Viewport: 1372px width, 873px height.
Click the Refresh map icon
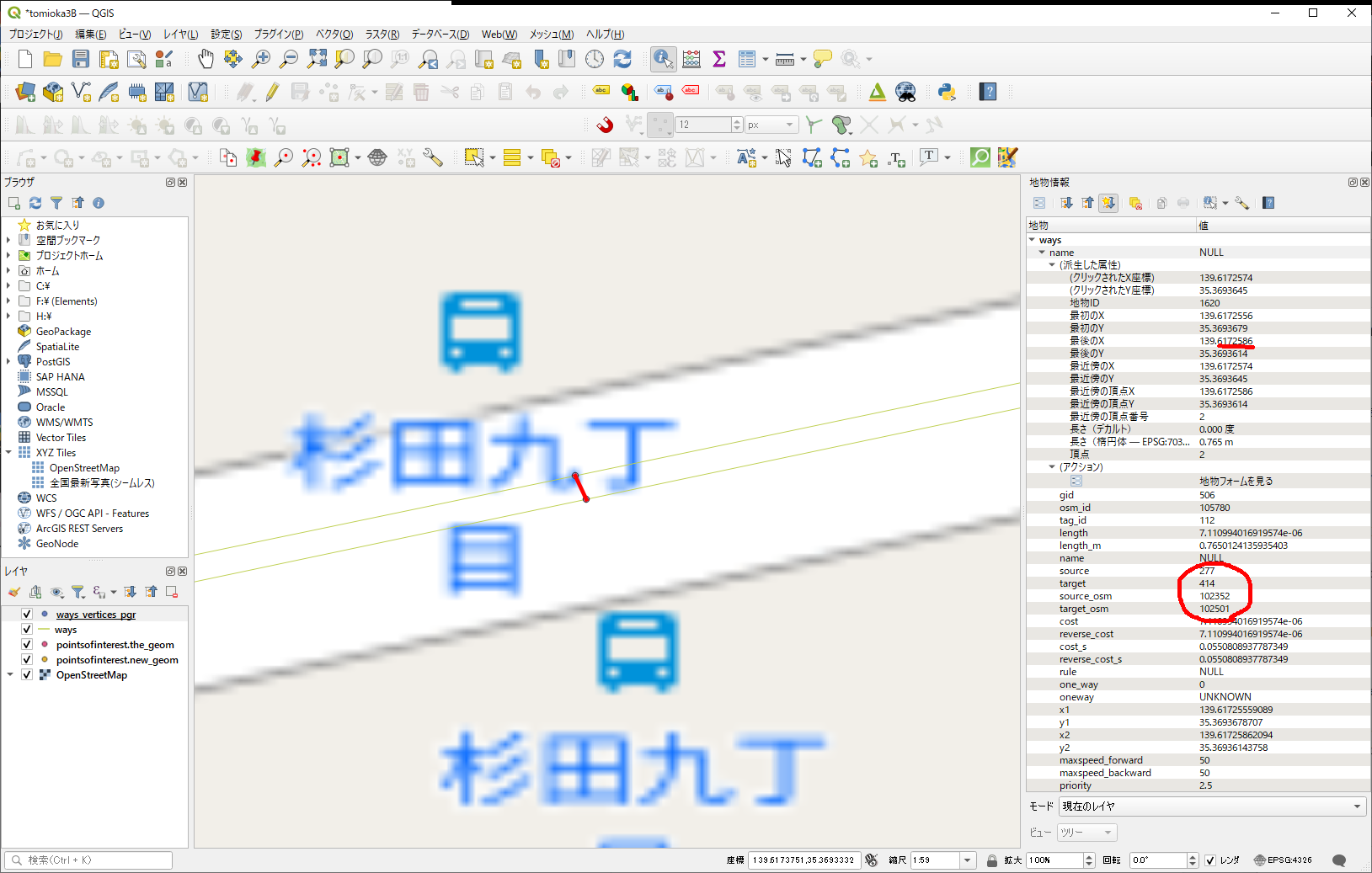click(x=622, y=59)
